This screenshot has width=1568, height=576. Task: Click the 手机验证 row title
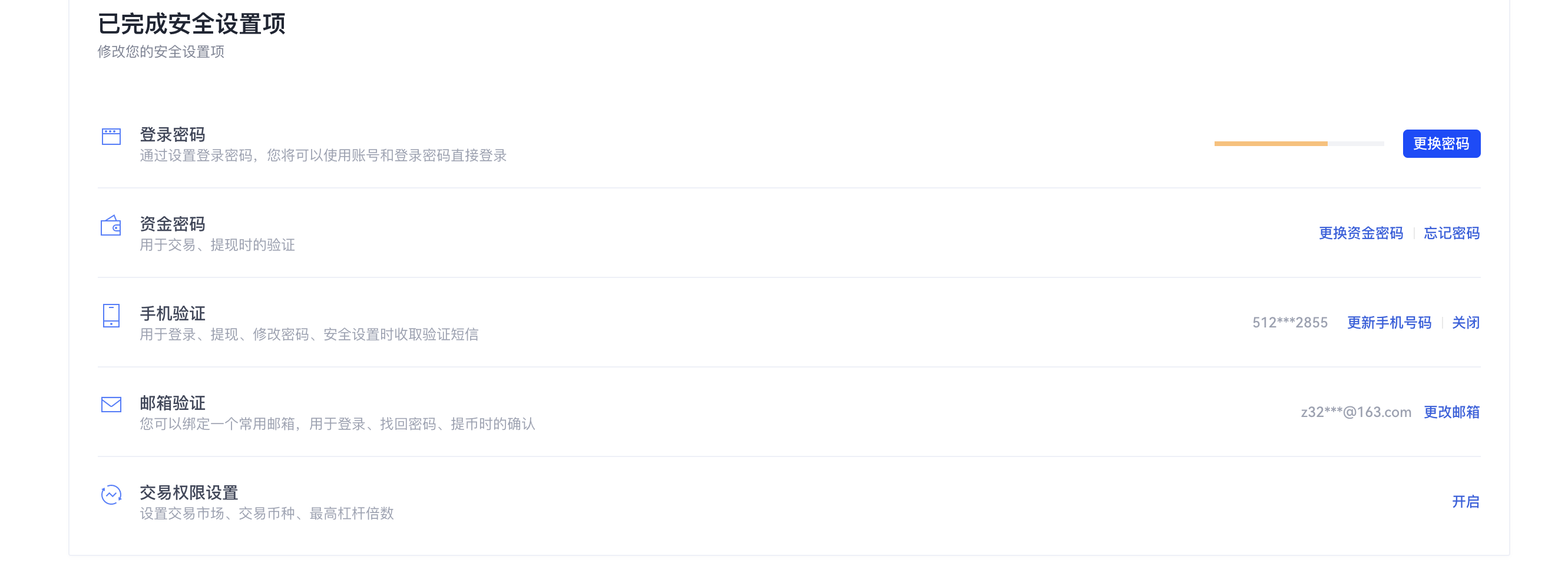click(172, 313)
